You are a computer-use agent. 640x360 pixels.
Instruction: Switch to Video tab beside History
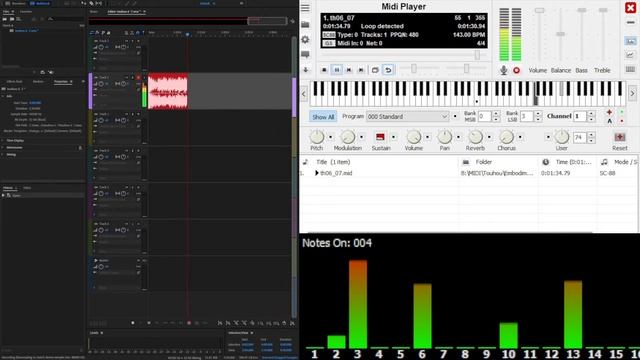[27, 188]
